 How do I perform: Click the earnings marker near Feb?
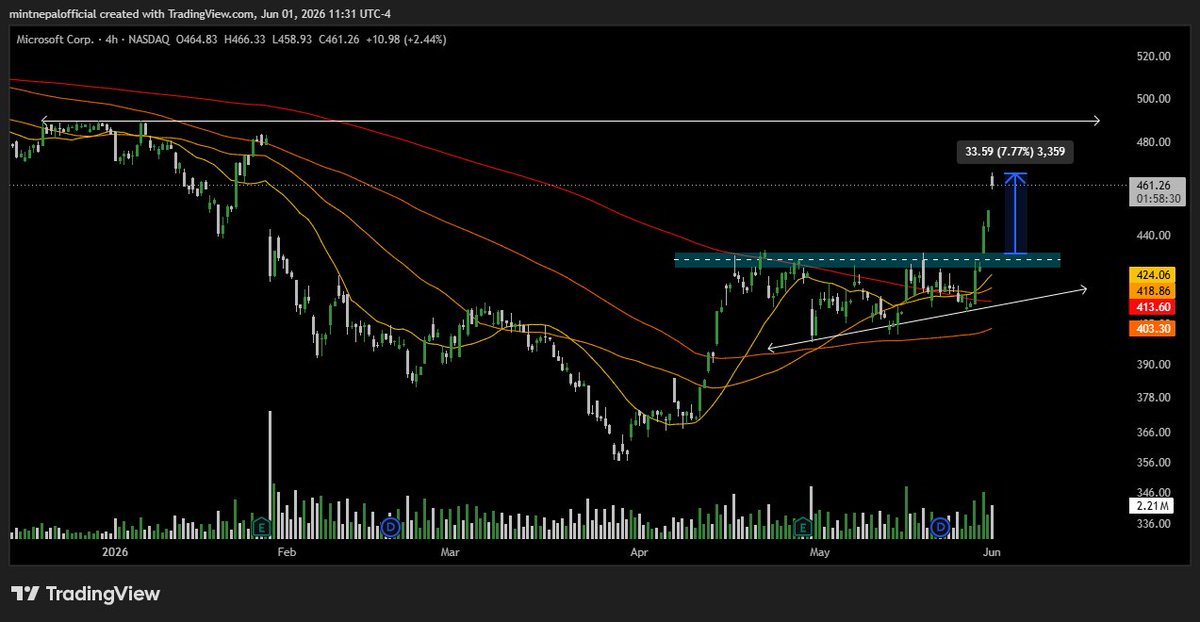click(262, 526)
